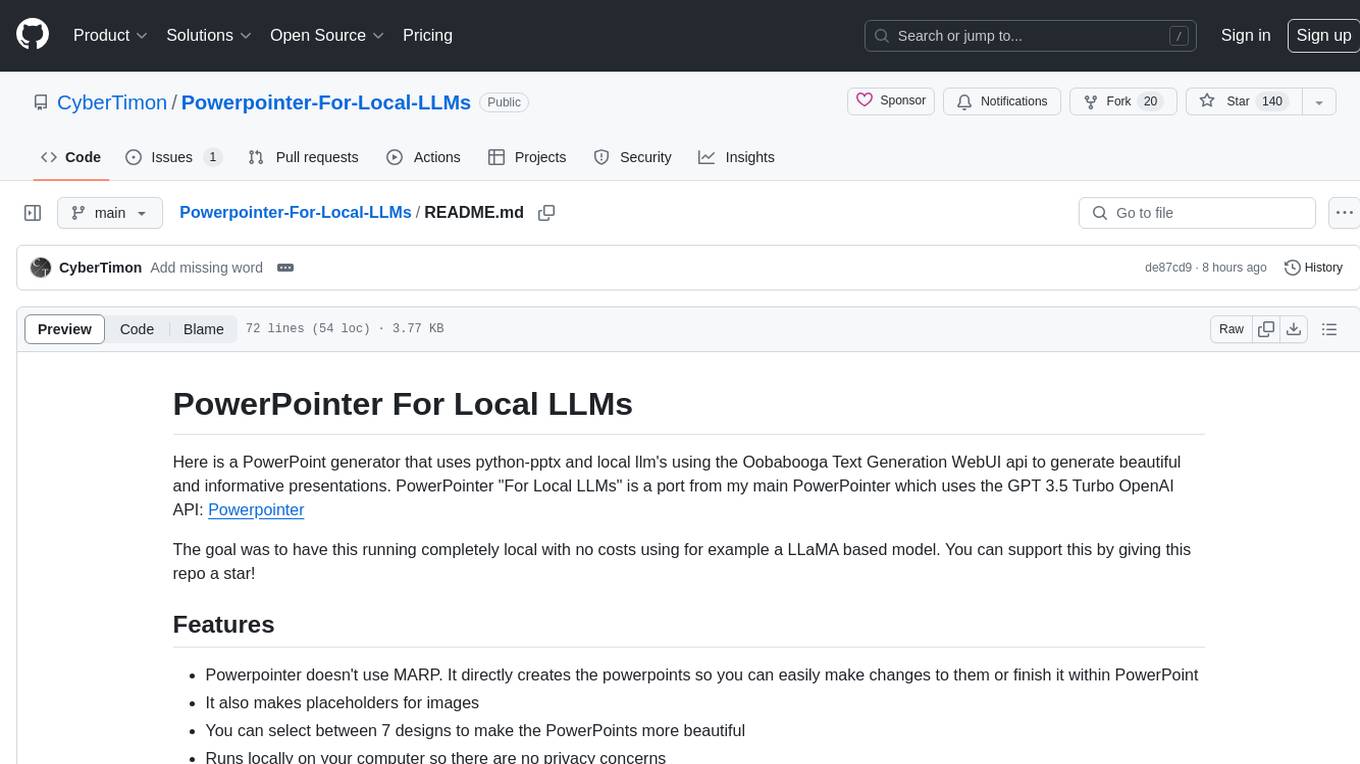1360x764 pixels.
Task: Click the PowerPointer For Local LLMs heading
Action: tap(403, 404)
